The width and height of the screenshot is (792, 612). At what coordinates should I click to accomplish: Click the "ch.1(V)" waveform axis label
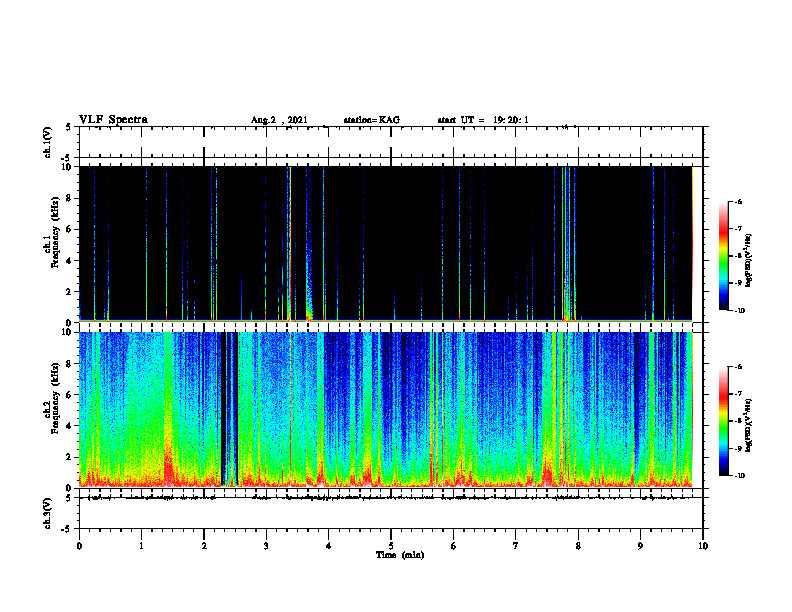tap(48, 142)
